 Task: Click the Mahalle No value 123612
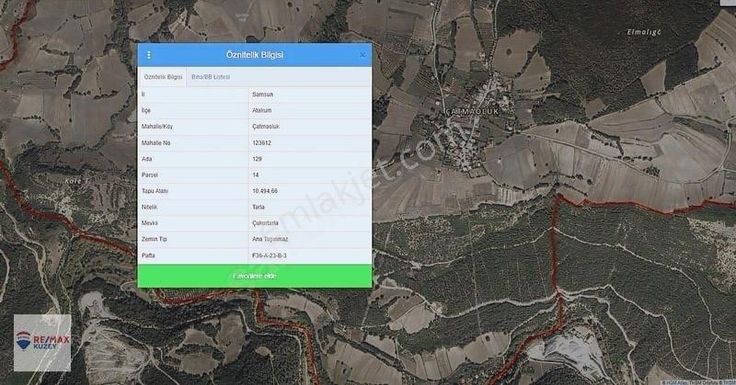tap(261, 143)
